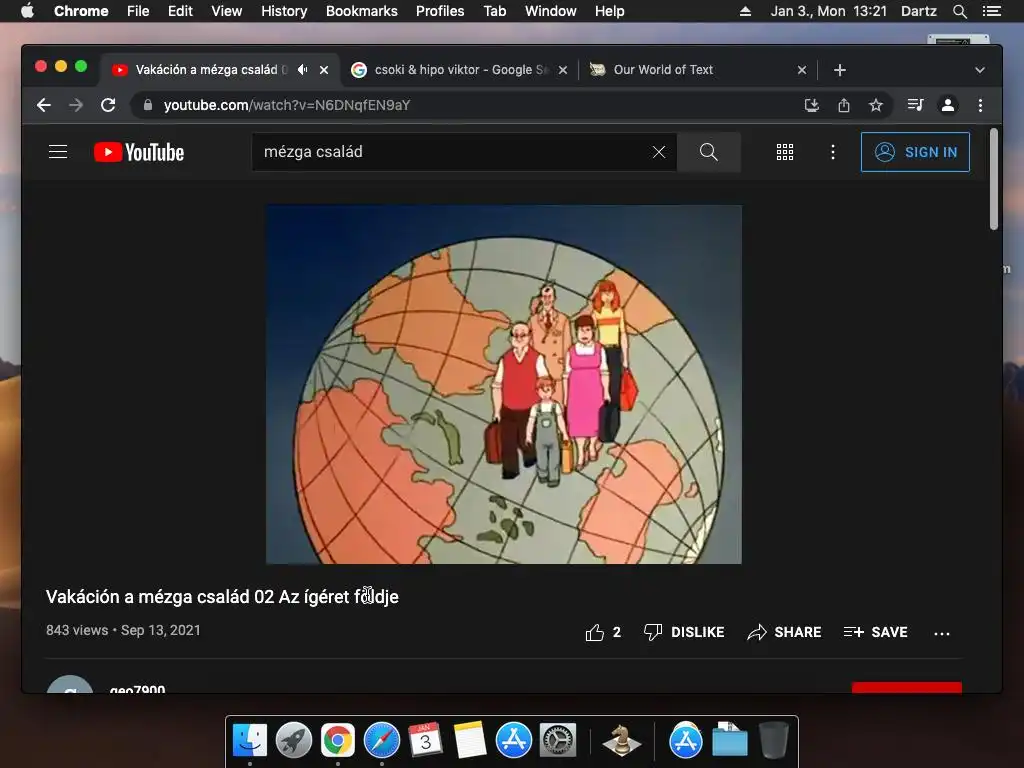The height and width of the screenshot is (768, 1024).
Task: Open the Window menu
Action: point(551,11)
